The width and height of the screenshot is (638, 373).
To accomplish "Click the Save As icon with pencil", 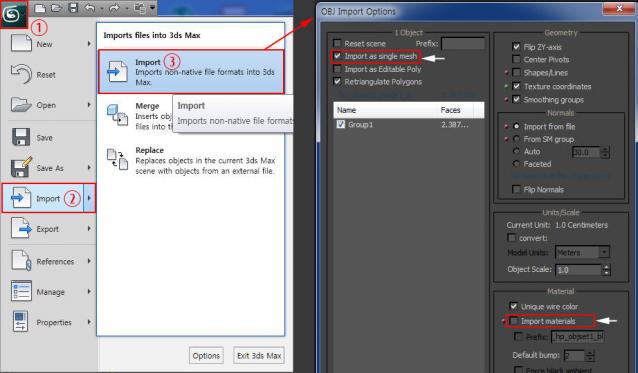I will [22, 167].
